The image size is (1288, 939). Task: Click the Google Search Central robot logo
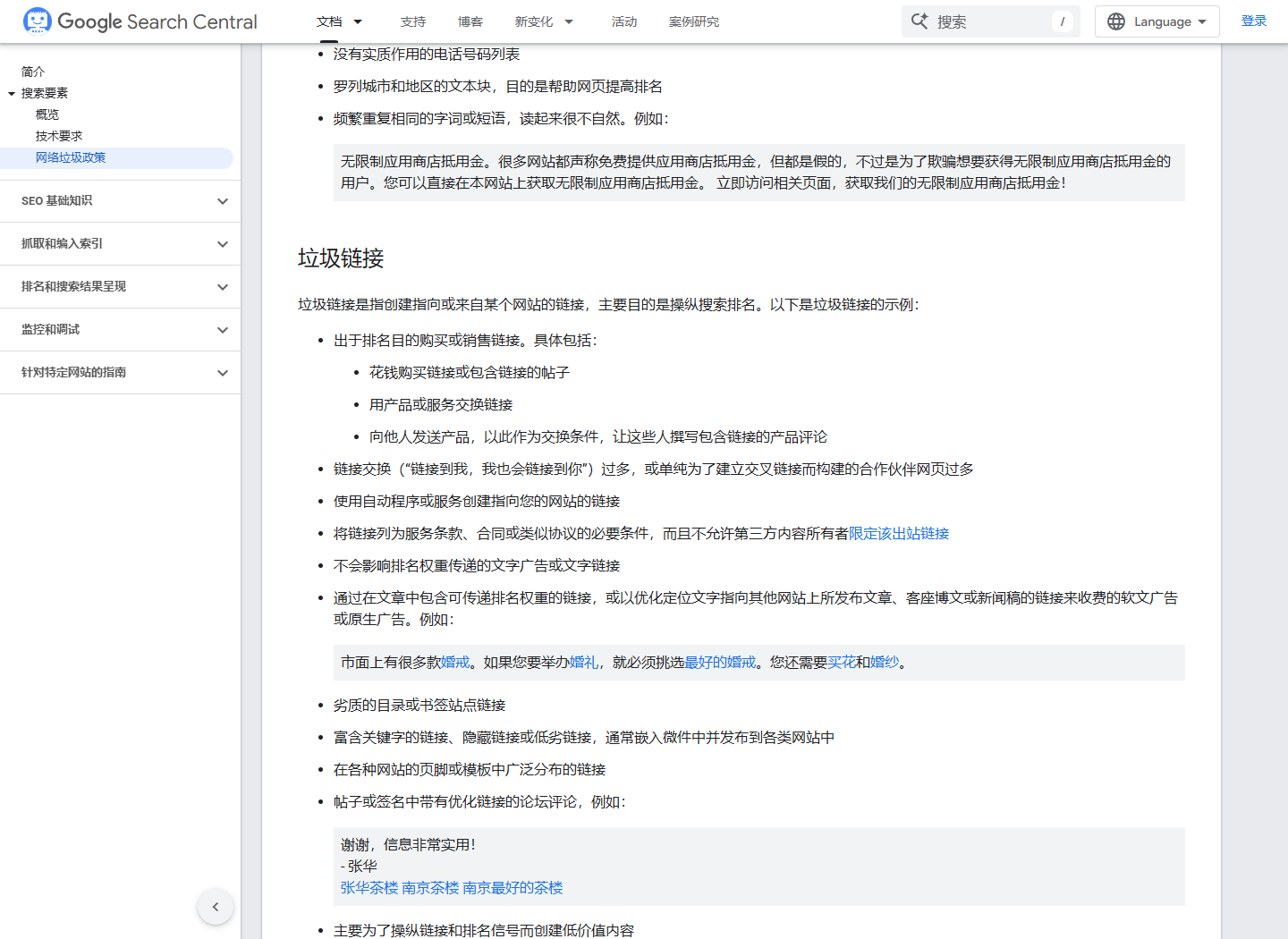point(38,21)
